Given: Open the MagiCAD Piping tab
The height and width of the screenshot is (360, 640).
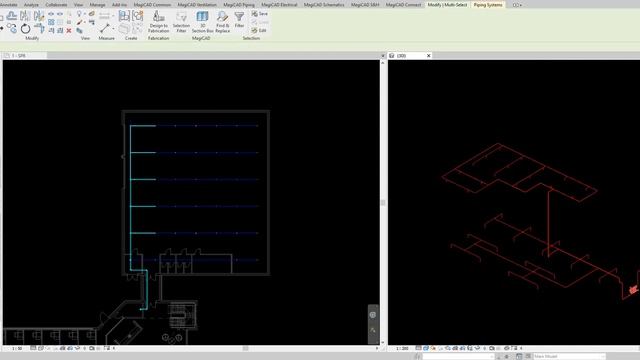Looking at the screenshot, I should [x=239, y=5].
